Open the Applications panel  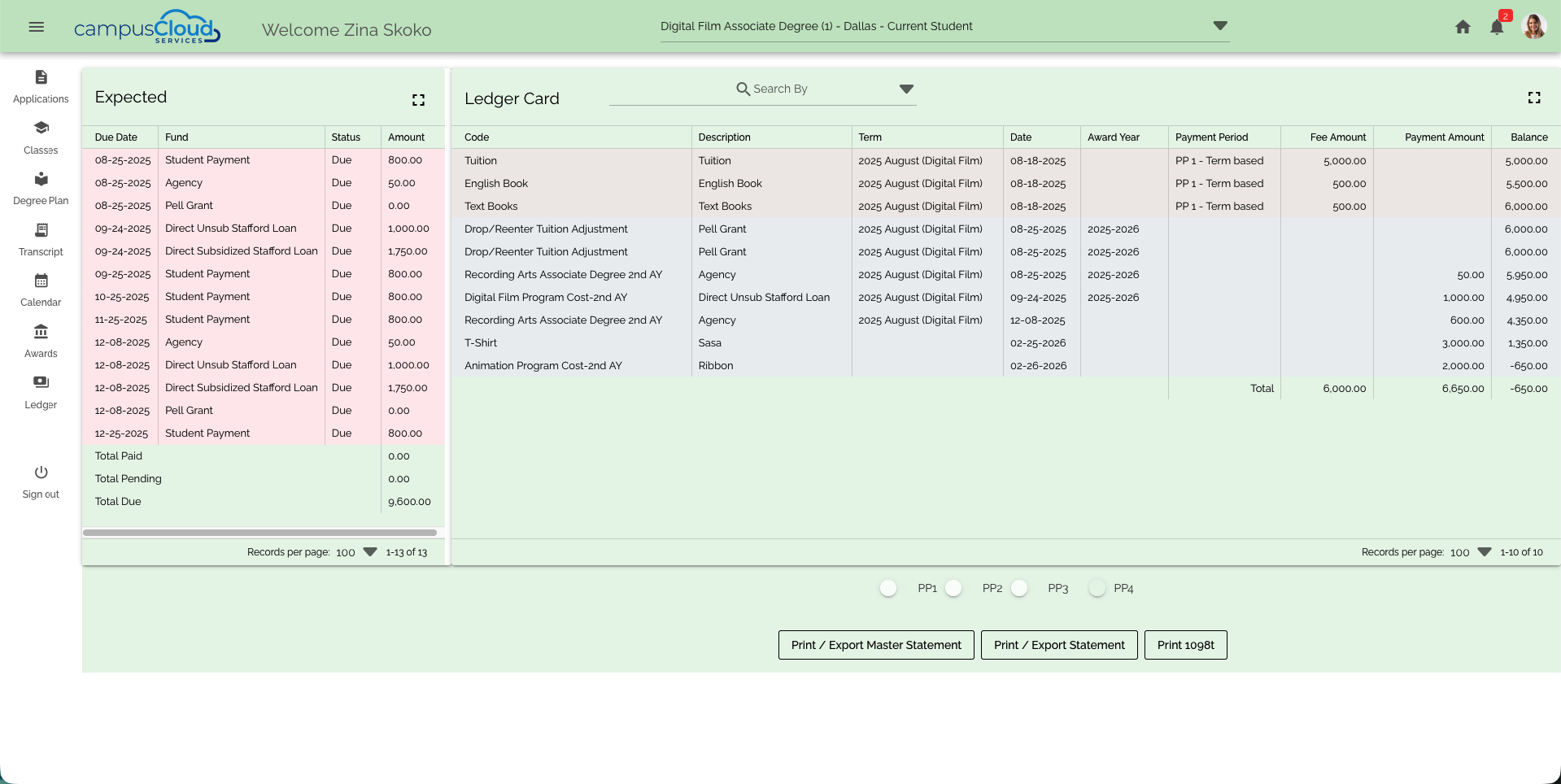coord(41,85)
